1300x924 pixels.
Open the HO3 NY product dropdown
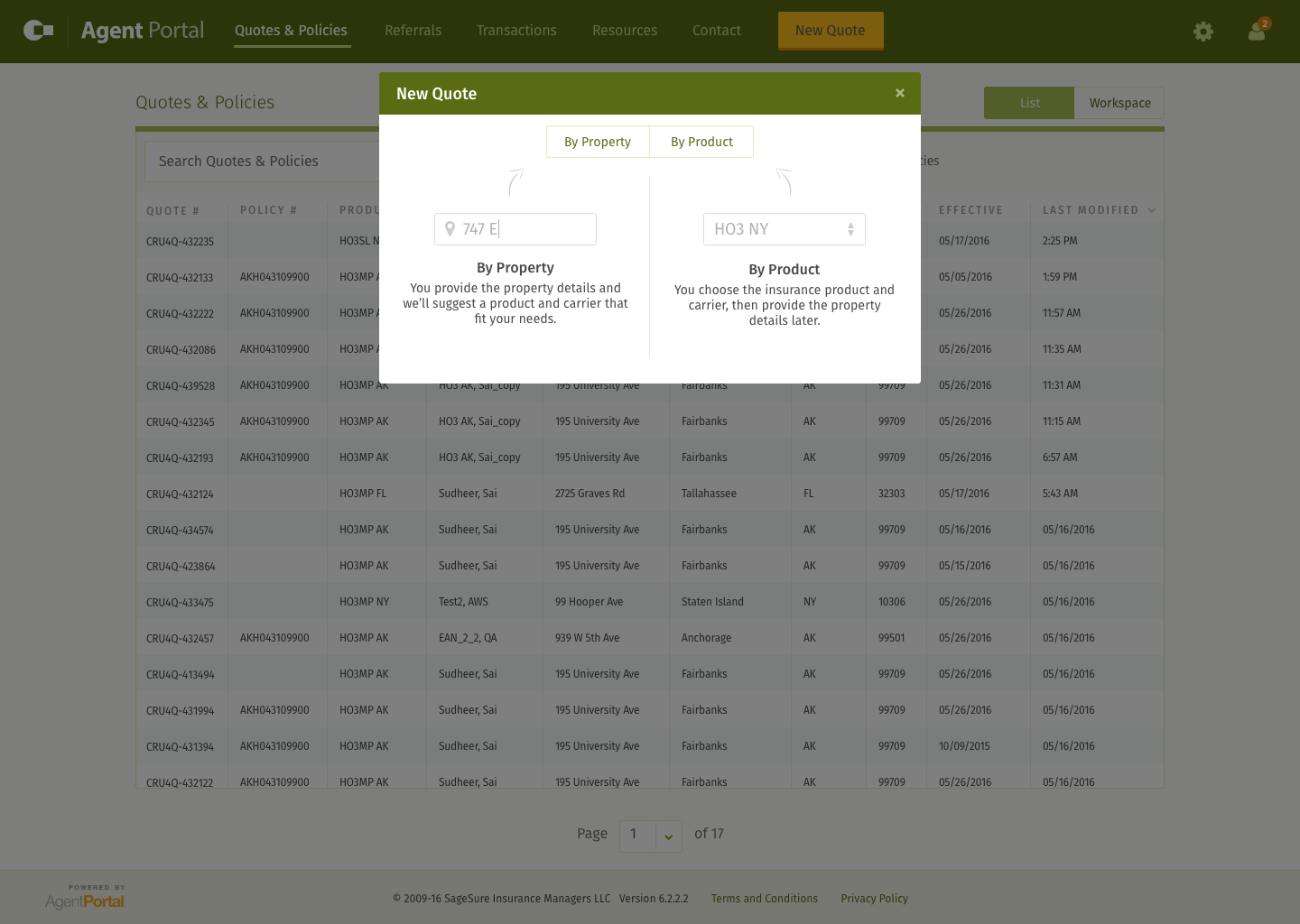[x=784, y=229]
